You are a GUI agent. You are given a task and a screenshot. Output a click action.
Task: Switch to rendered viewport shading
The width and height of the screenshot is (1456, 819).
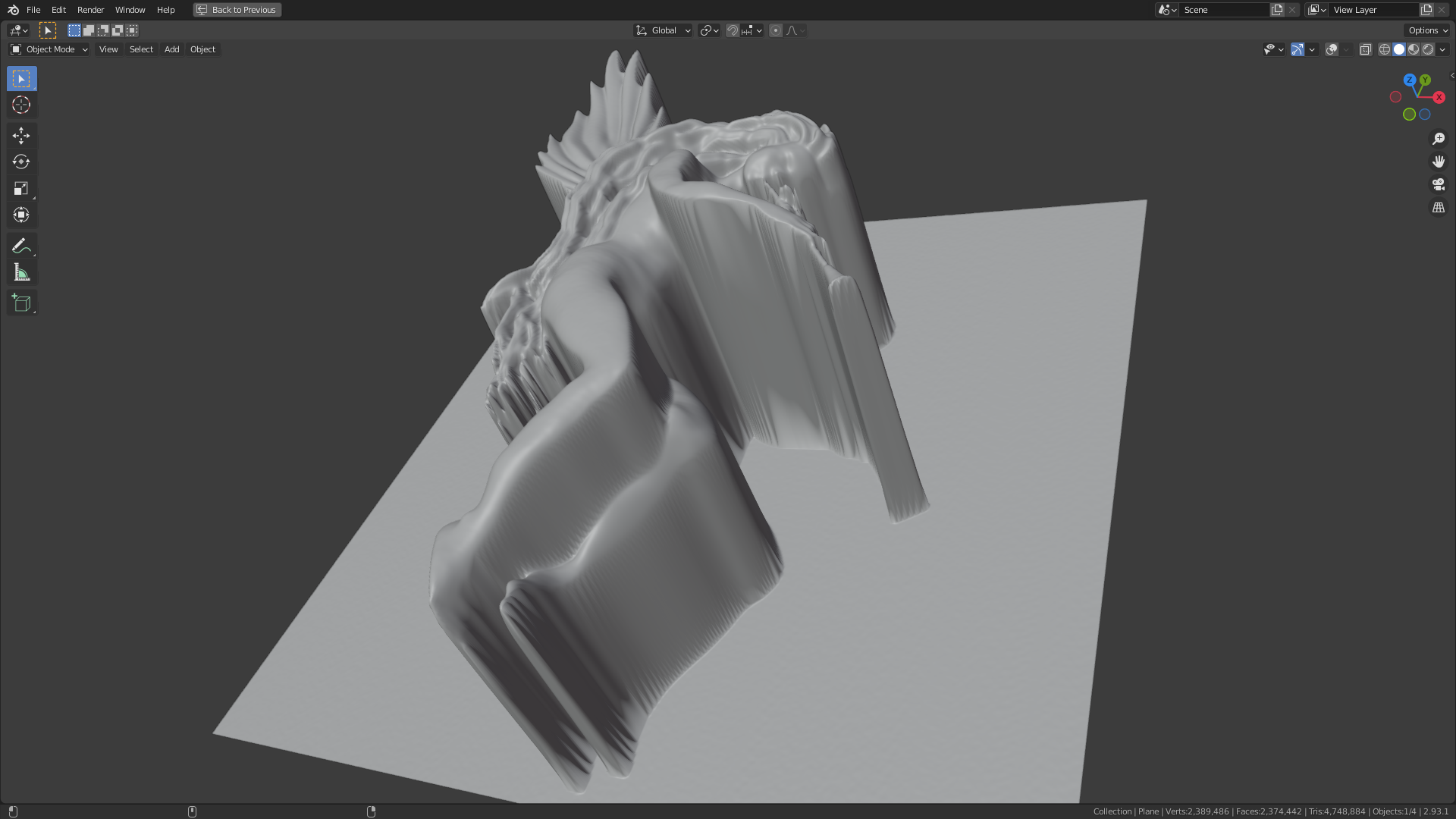[x=1428, y=49]
